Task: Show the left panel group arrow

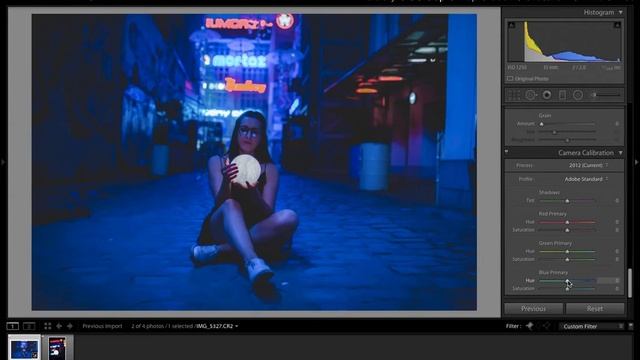Action: [x=2, y=162]
